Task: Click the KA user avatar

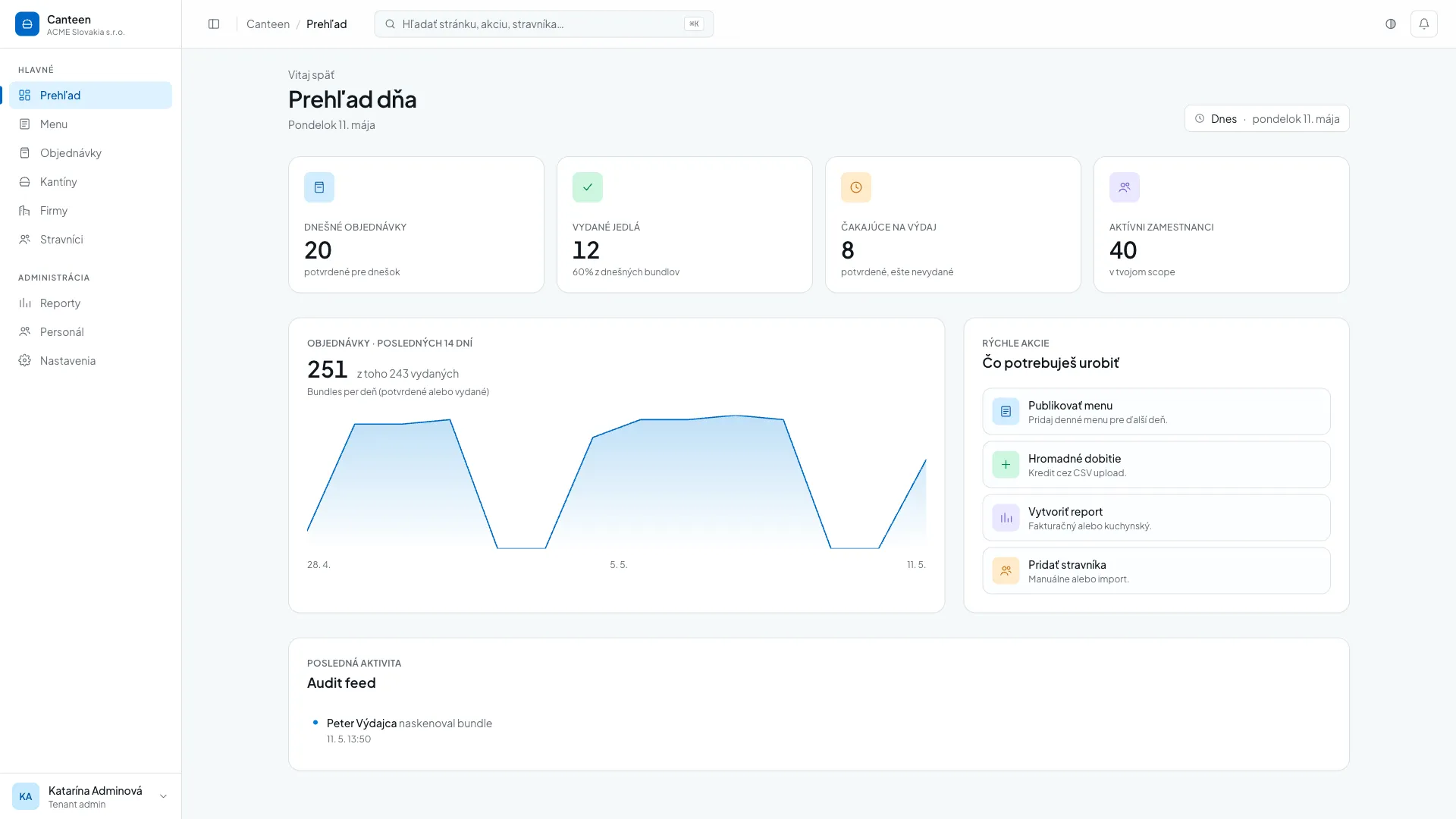Action: (26, 797)
